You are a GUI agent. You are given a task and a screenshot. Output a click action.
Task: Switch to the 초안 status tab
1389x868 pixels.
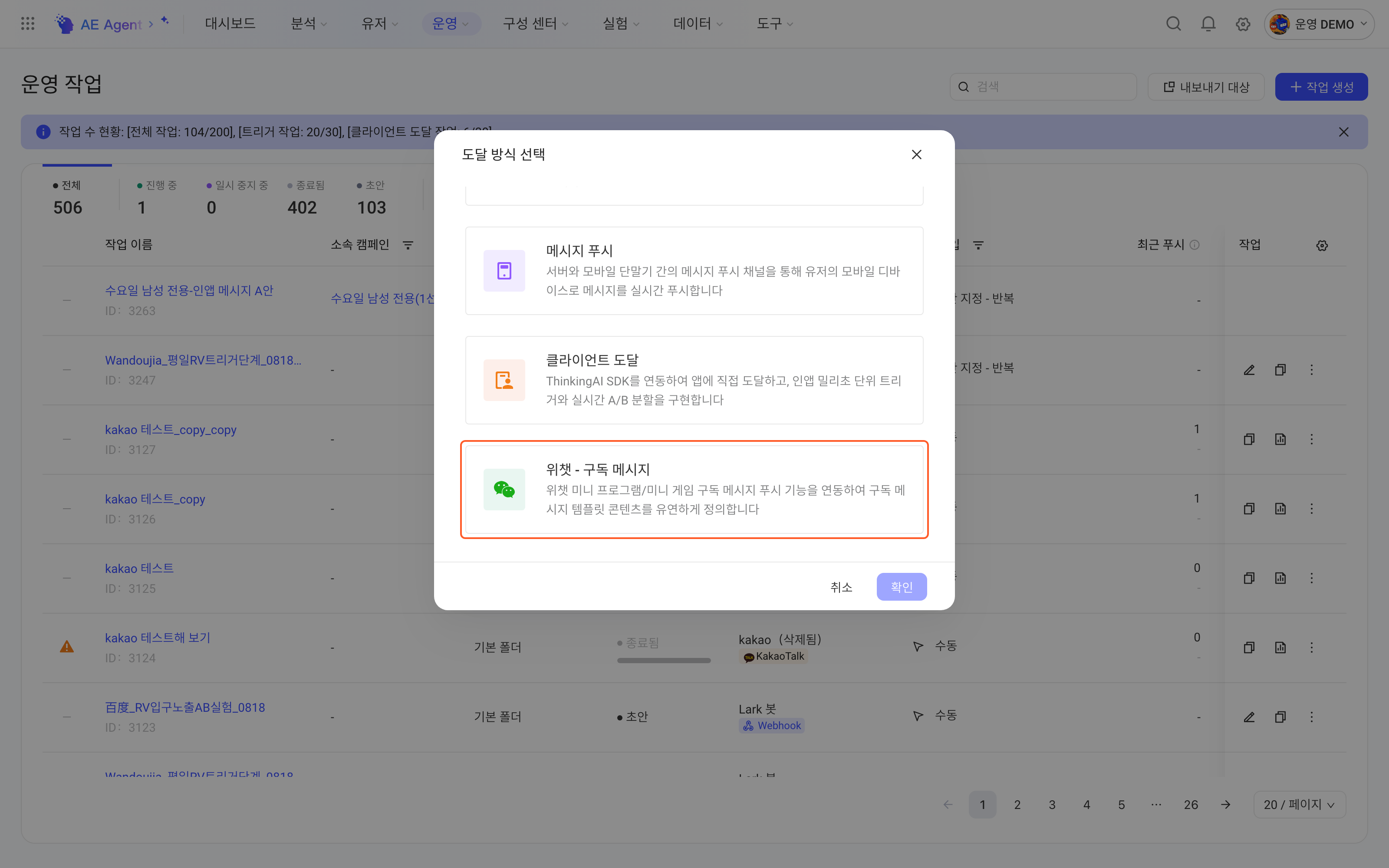[x=372, y=197]
